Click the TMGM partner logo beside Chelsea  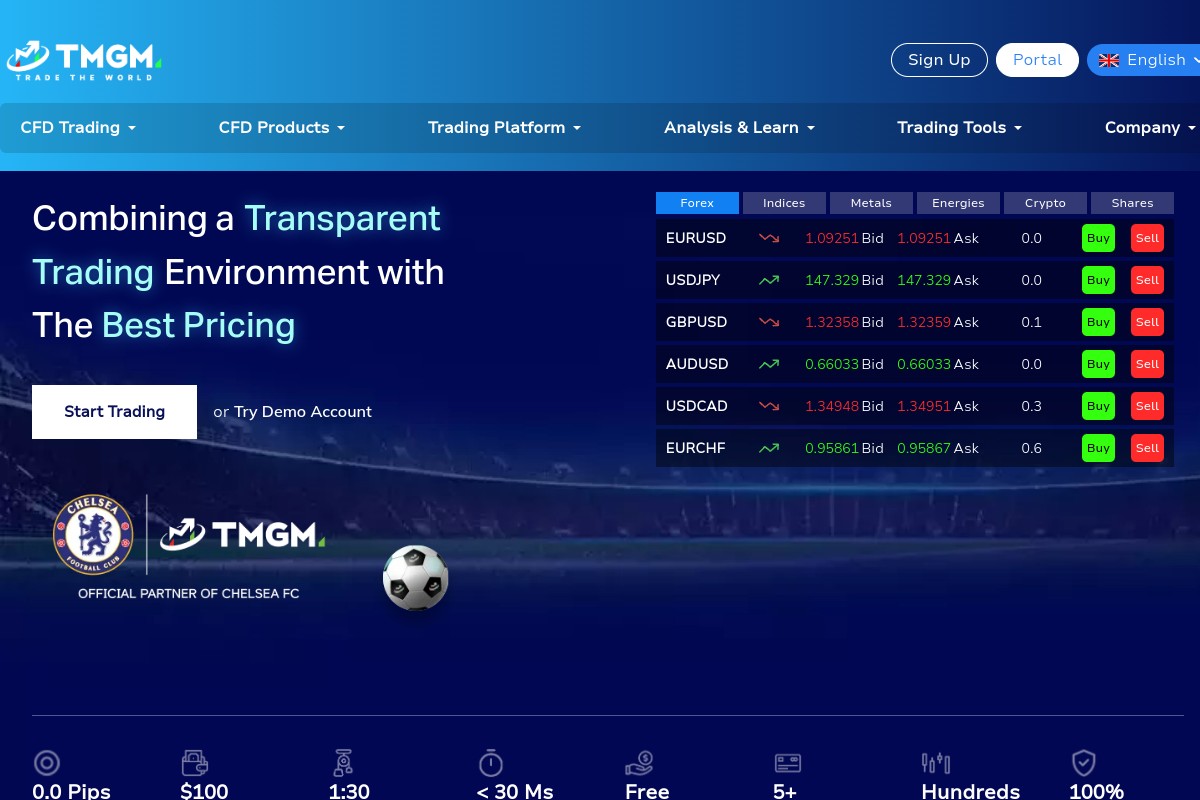243,534
